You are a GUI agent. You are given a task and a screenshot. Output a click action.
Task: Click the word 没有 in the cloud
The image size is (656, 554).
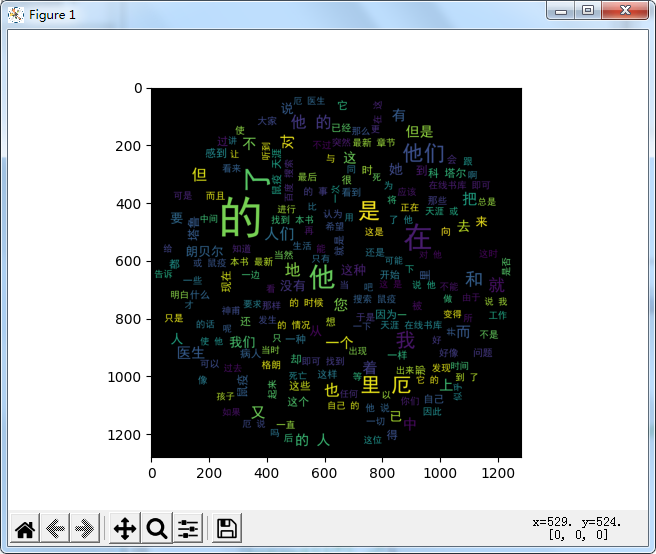pos(292,286)
